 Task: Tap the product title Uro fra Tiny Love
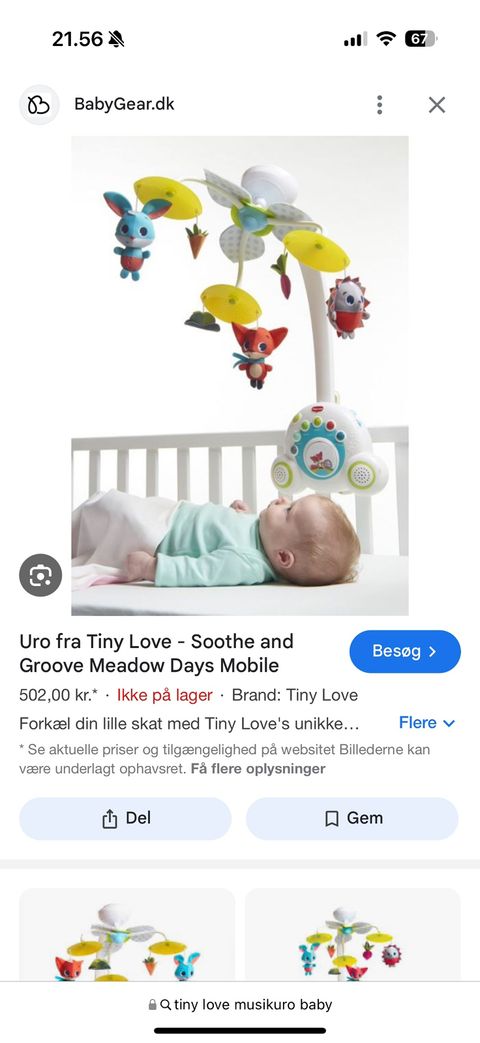pos(156,653)
